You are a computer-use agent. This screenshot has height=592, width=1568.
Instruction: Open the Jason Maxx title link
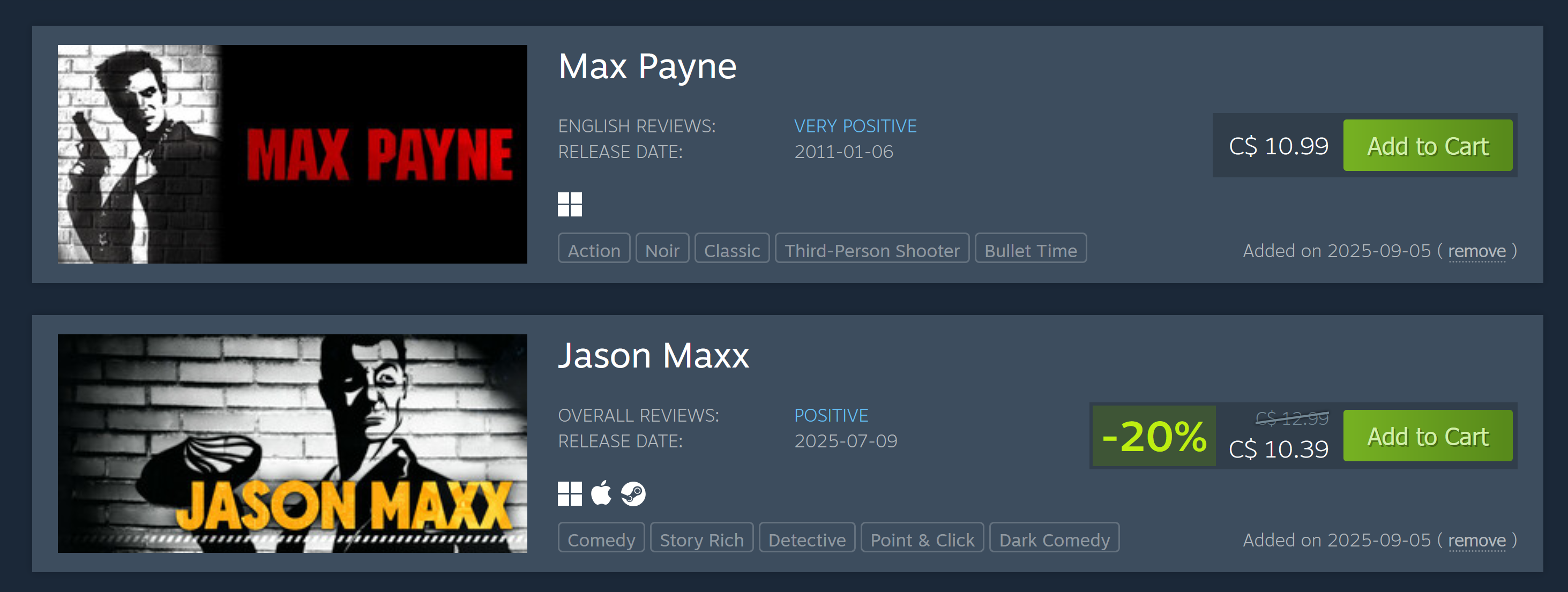[653, 356]
